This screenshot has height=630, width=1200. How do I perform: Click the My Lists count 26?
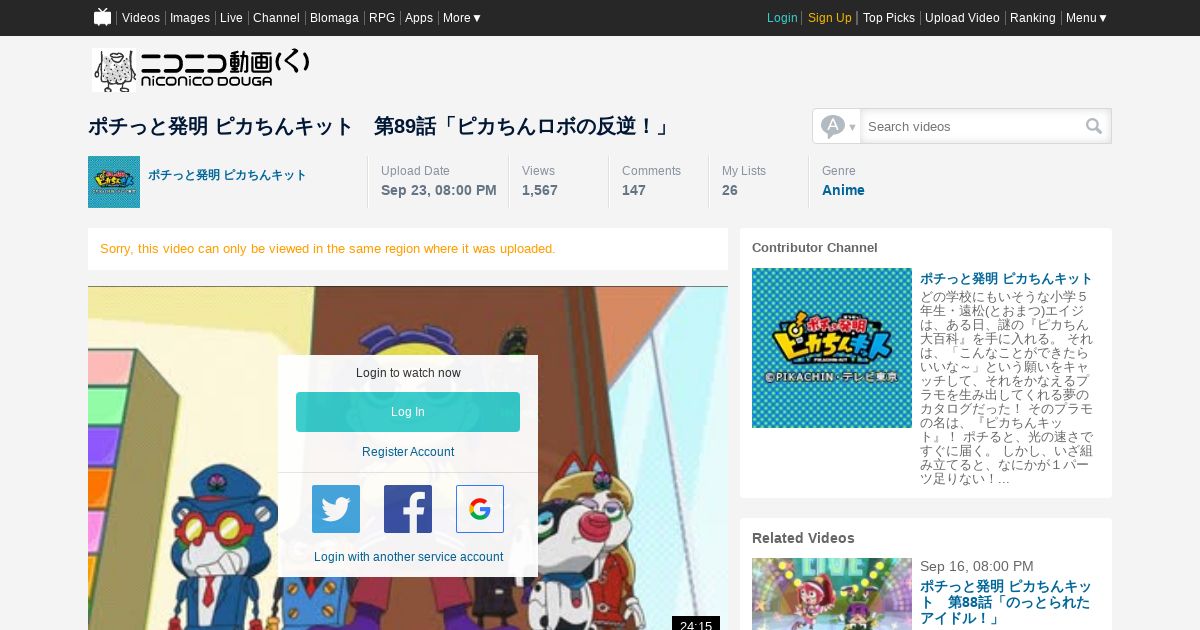pos(730,190)
